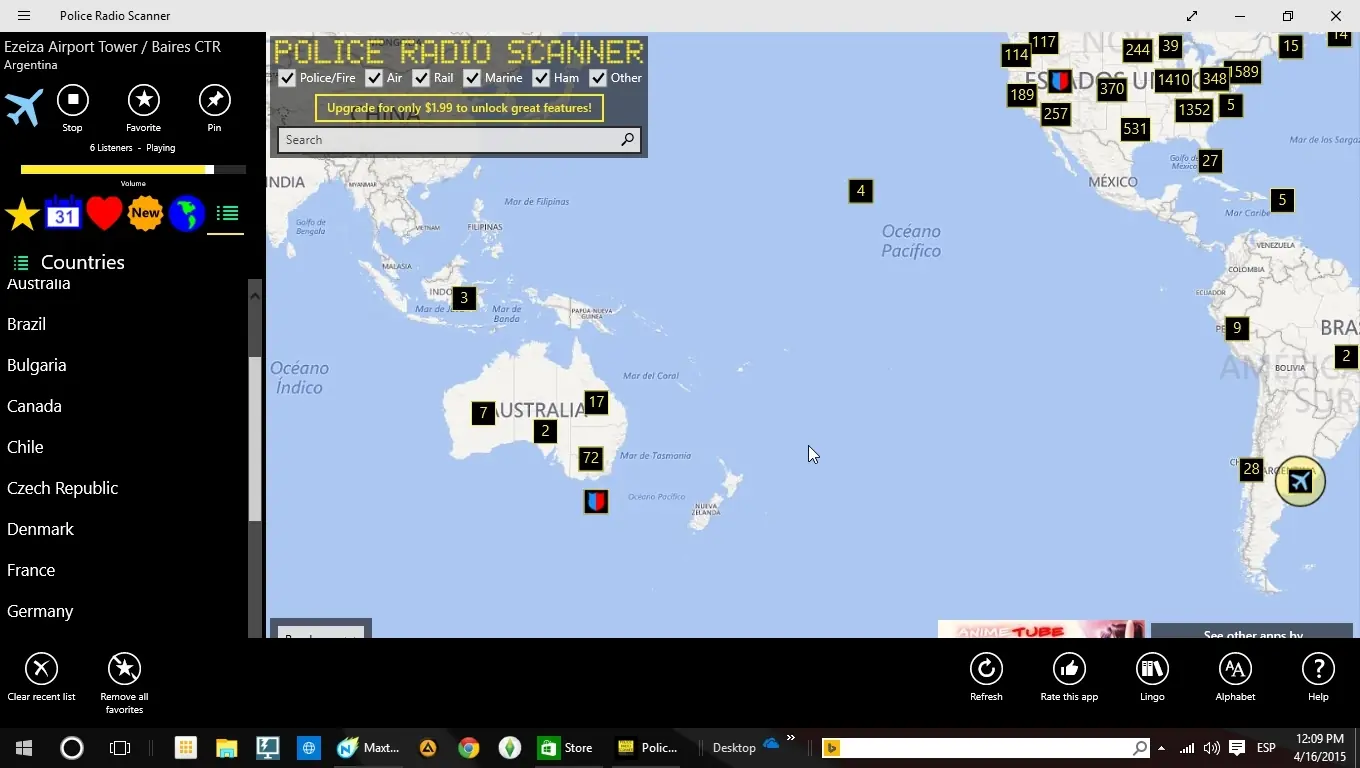
Task: Click the Upgrade for only $1.99 button
Action: 459,108
